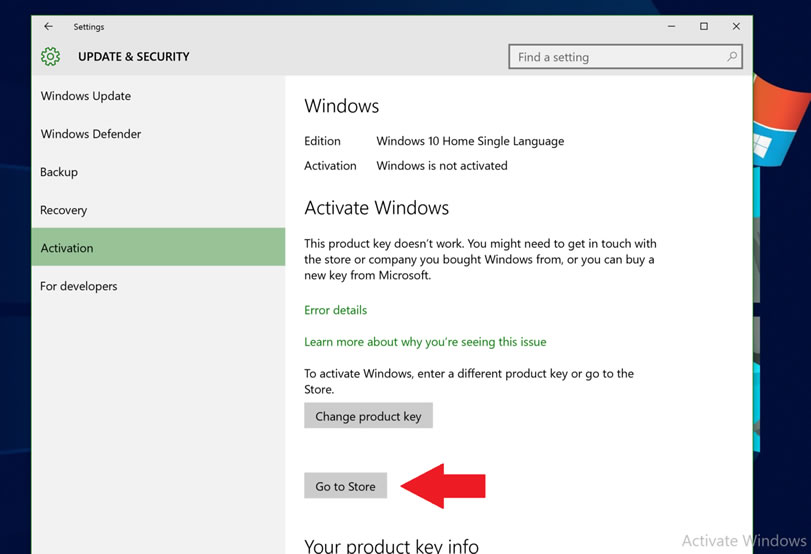Viewport: 811px width, 554px height.
Task: Maximize the Settings window
Action: click(704, 26)
